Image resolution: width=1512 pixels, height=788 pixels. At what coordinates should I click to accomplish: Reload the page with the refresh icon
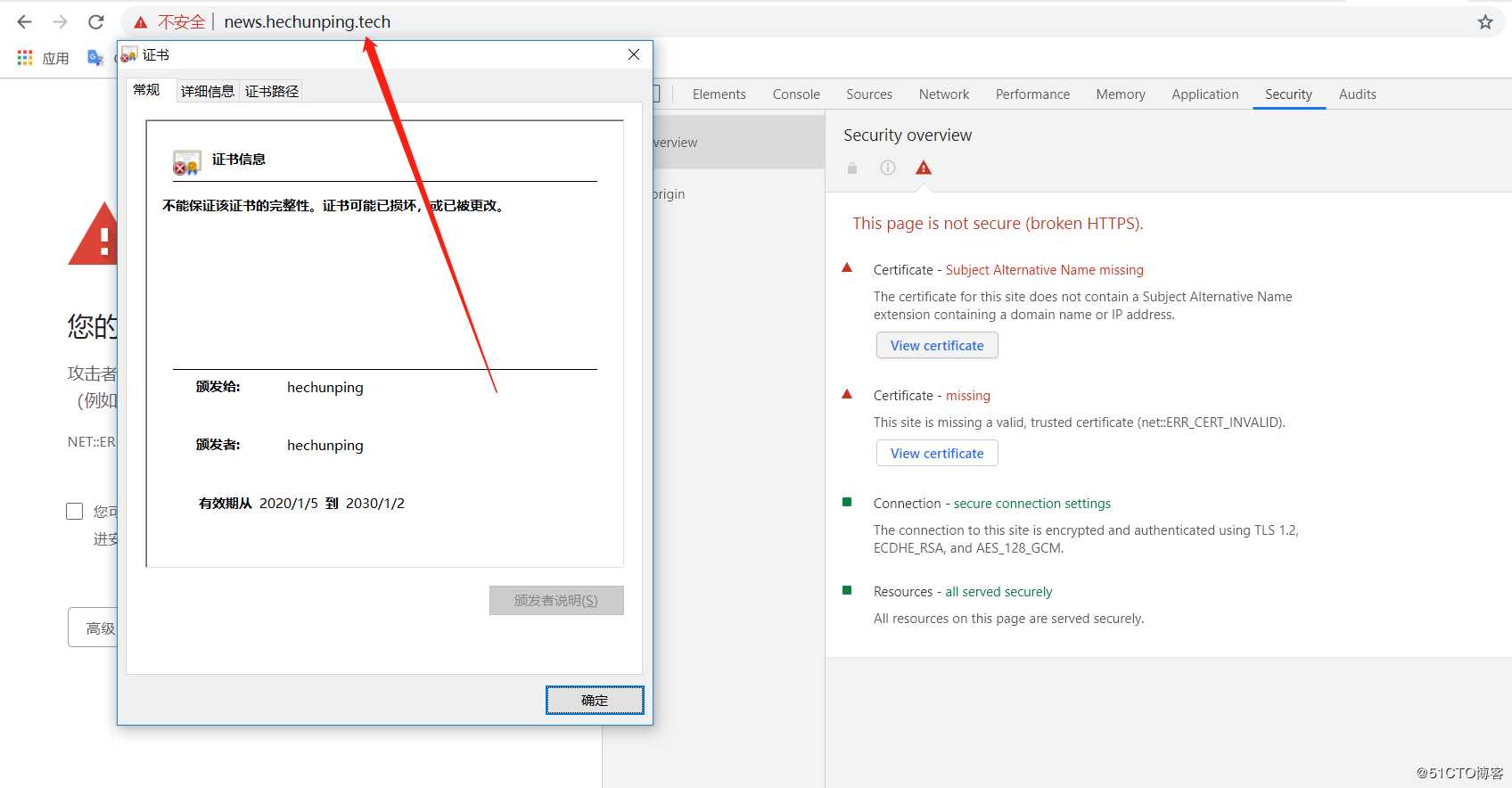(x=96, y=21)
